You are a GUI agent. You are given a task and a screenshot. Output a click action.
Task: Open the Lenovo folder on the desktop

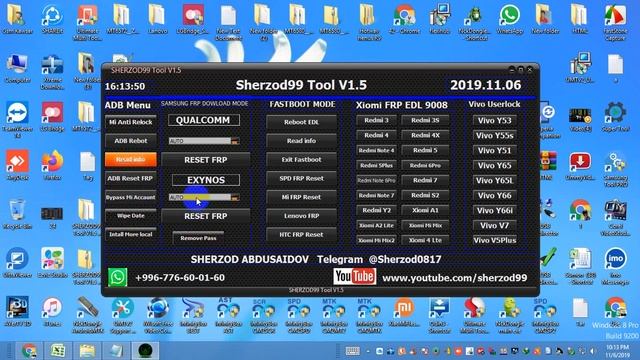(158, 19)
